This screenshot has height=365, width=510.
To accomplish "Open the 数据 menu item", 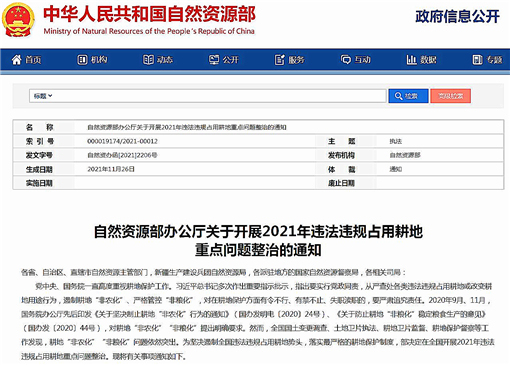I will point(421,60).
